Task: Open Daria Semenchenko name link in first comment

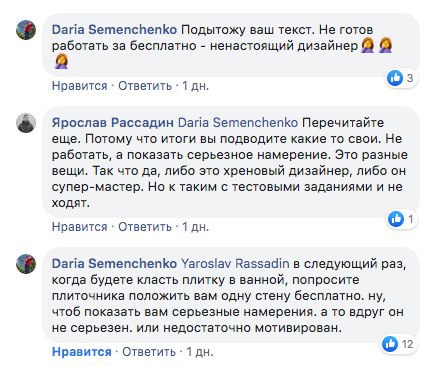Action: [x=114, y=30]
